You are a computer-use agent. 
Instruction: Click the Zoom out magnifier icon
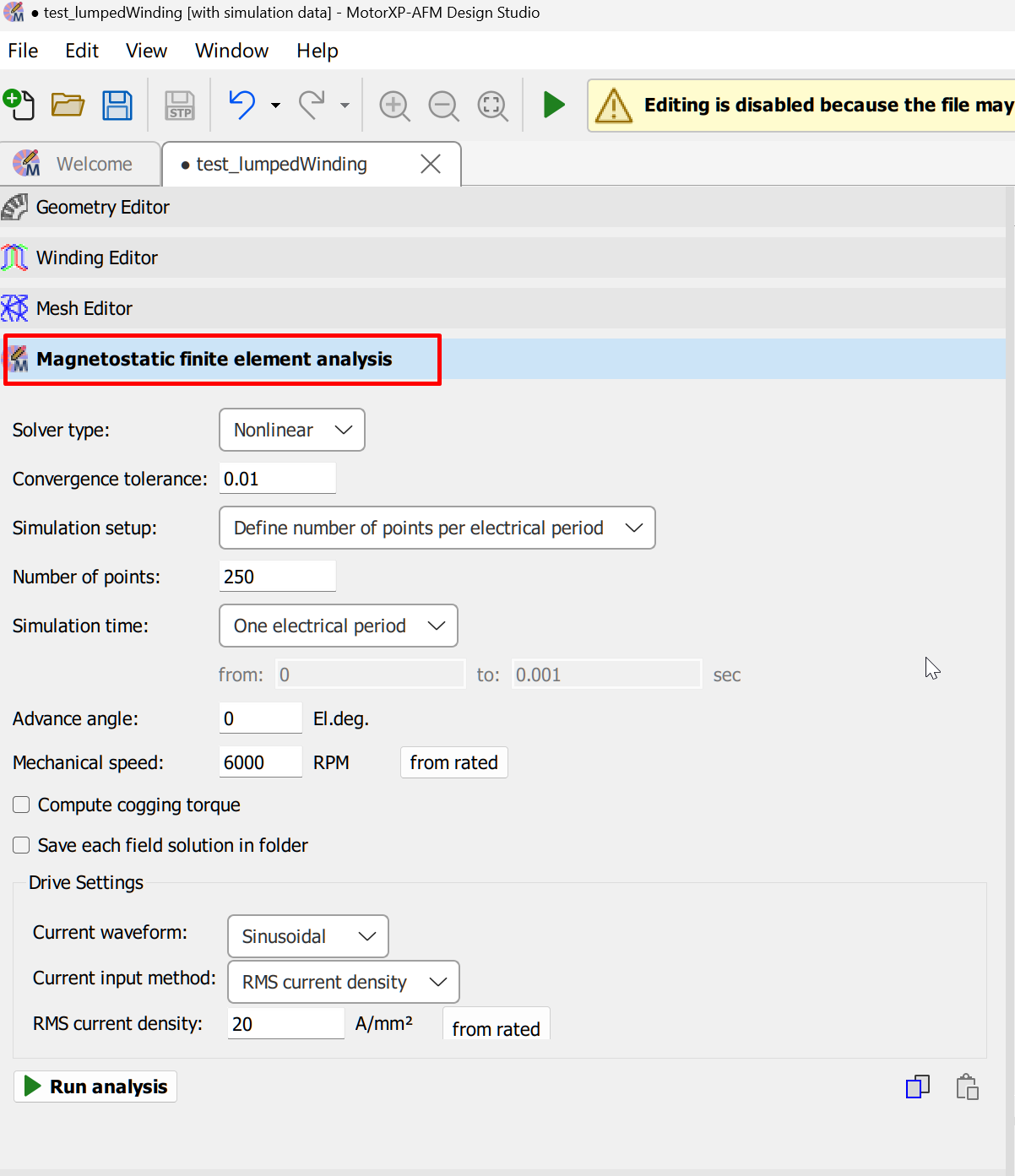click(443, 106)
